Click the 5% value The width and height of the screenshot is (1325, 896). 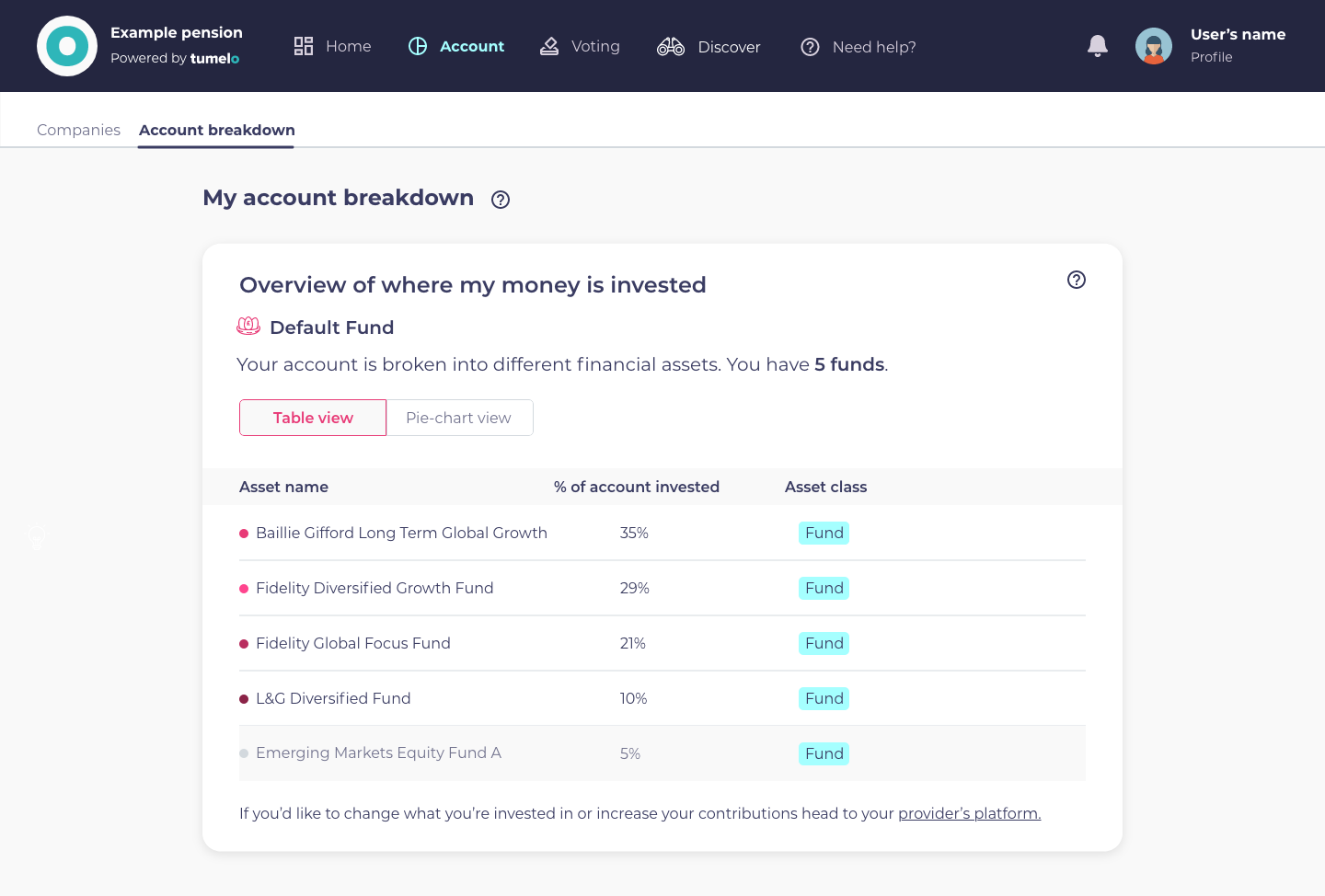[629, 753]
